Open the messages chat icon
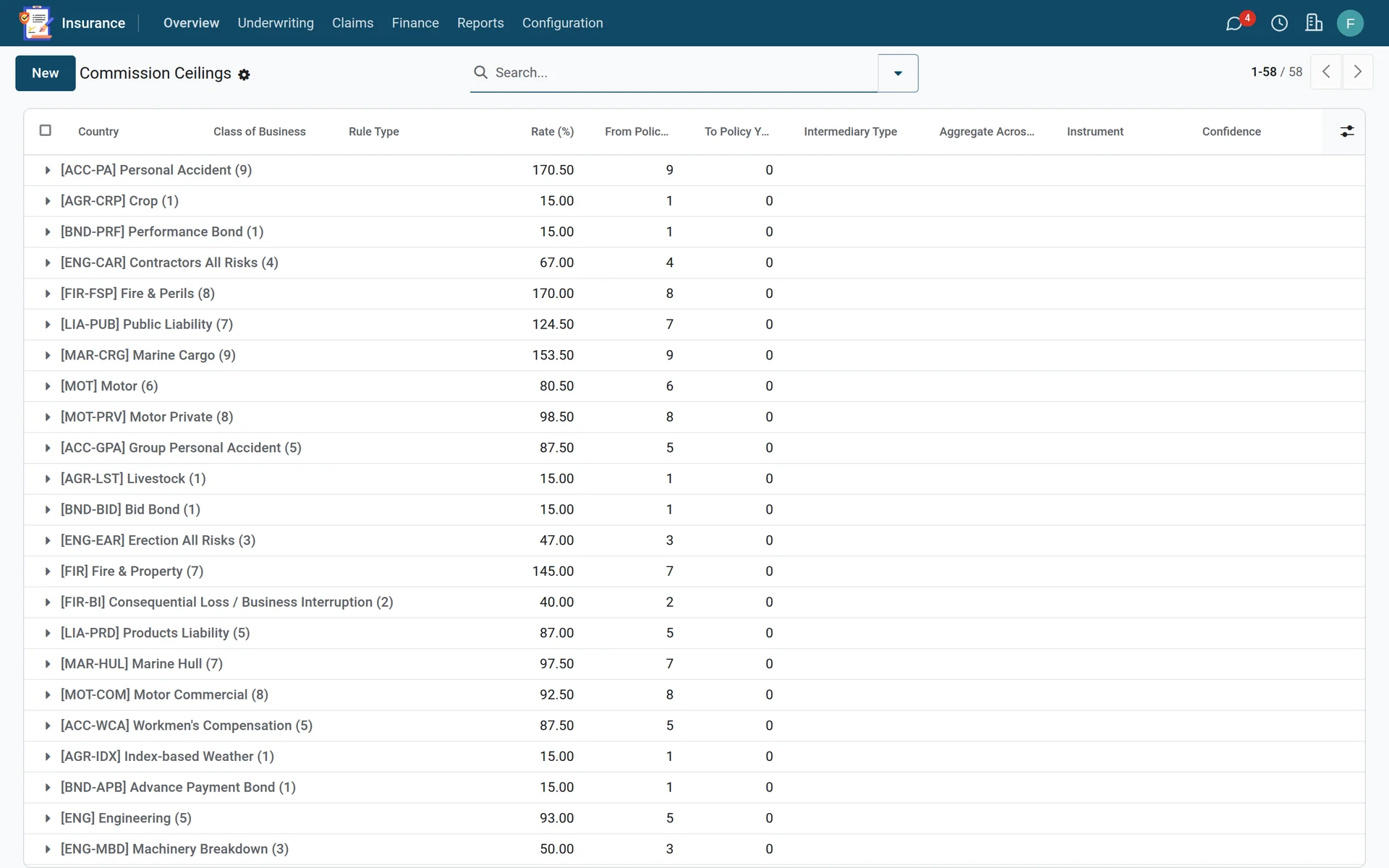The image size is (1389, 868). tap(1234, 23)
